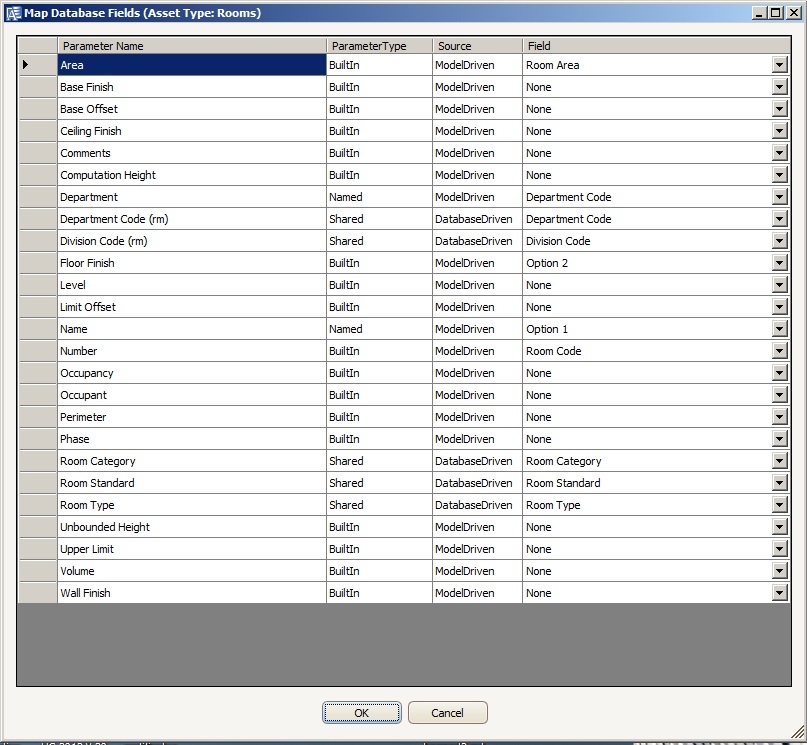Select the Option 2 cell in Floor Finish row
This screenshot has height=745, width=807.
click(x=640, y=262)
